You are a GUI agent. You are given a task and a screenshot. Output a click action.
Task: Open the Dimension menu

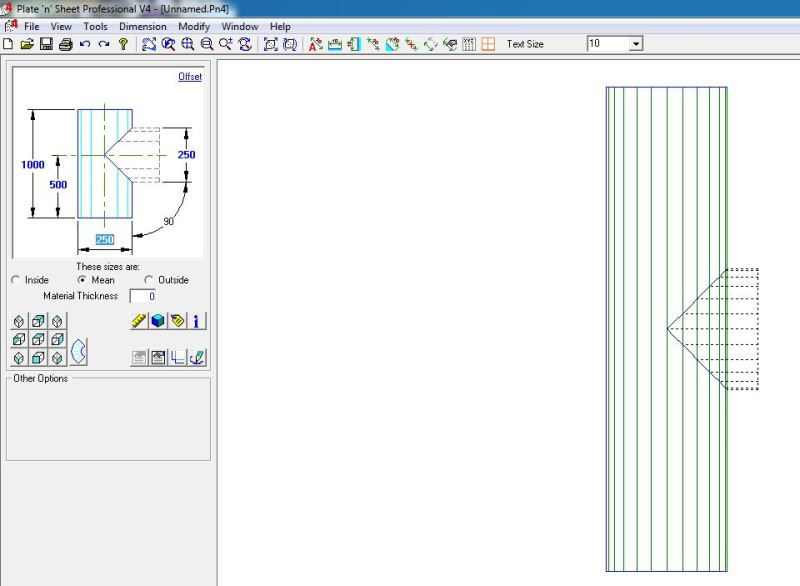coord(143,27)
